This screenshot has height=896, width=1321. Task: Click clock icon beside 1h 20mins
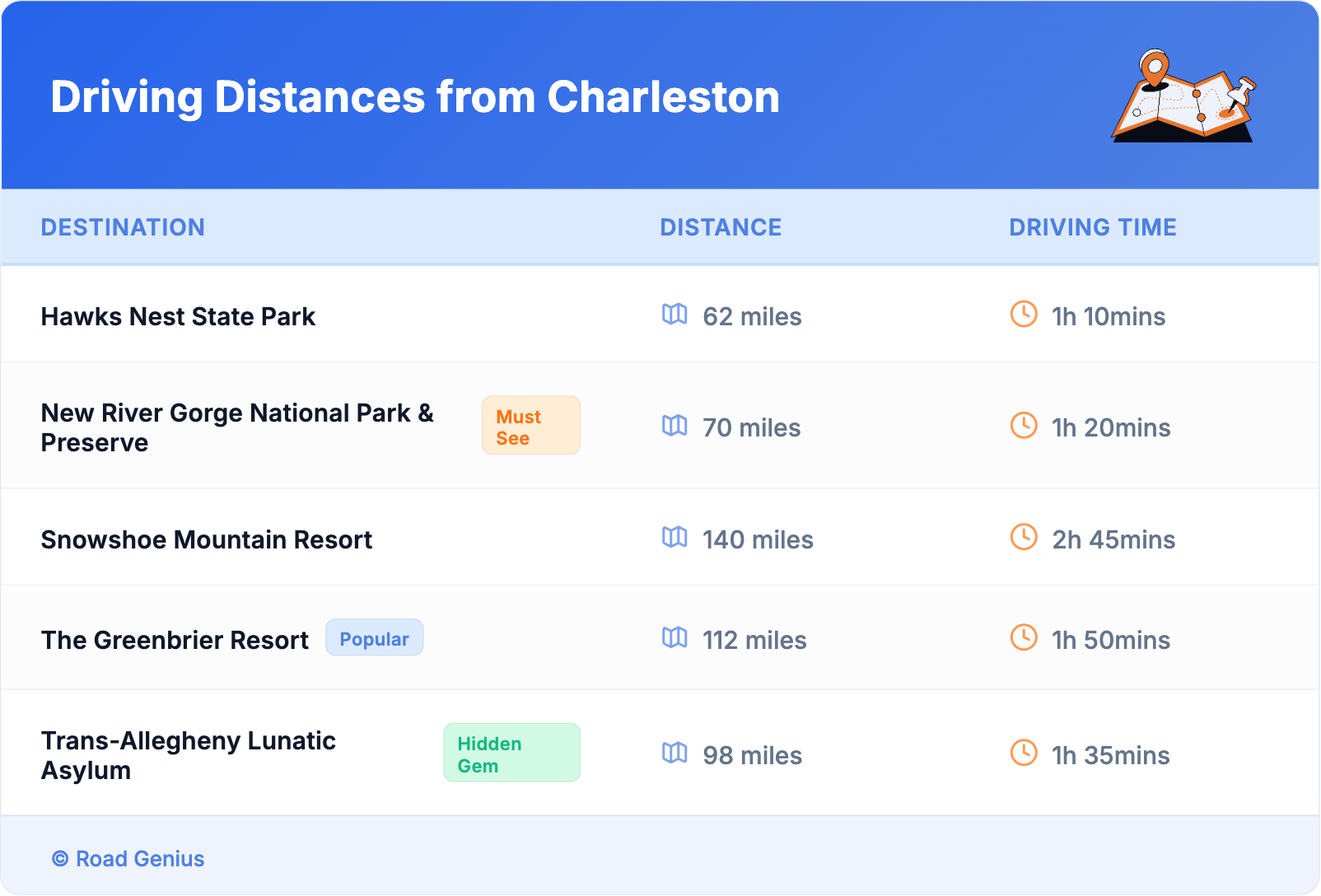[x=1024, y=426]
